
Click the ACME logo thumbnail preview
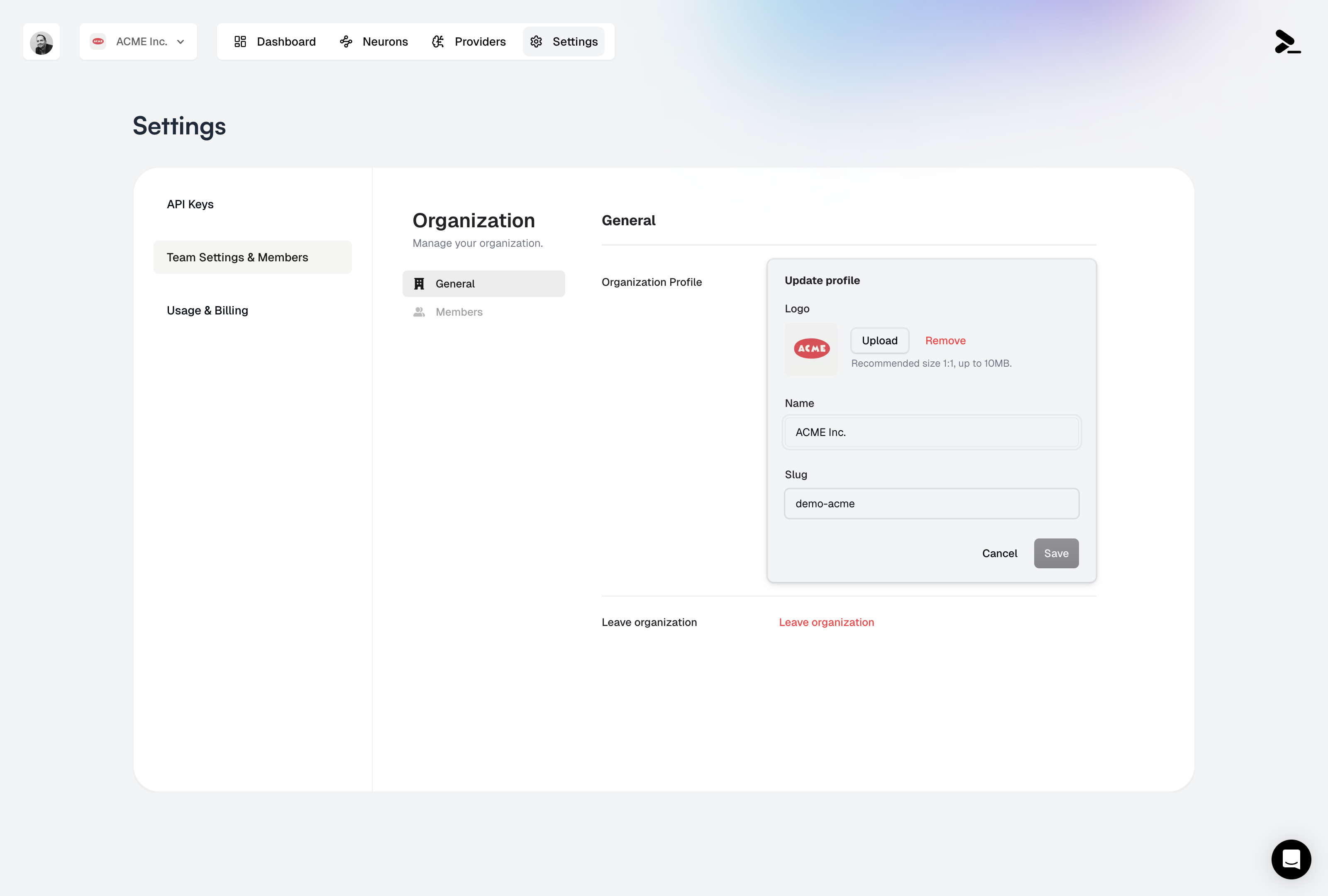[811, 349]
